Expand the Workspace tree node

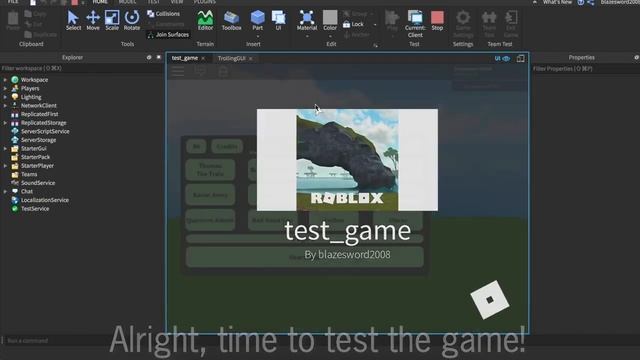point(5,80)
